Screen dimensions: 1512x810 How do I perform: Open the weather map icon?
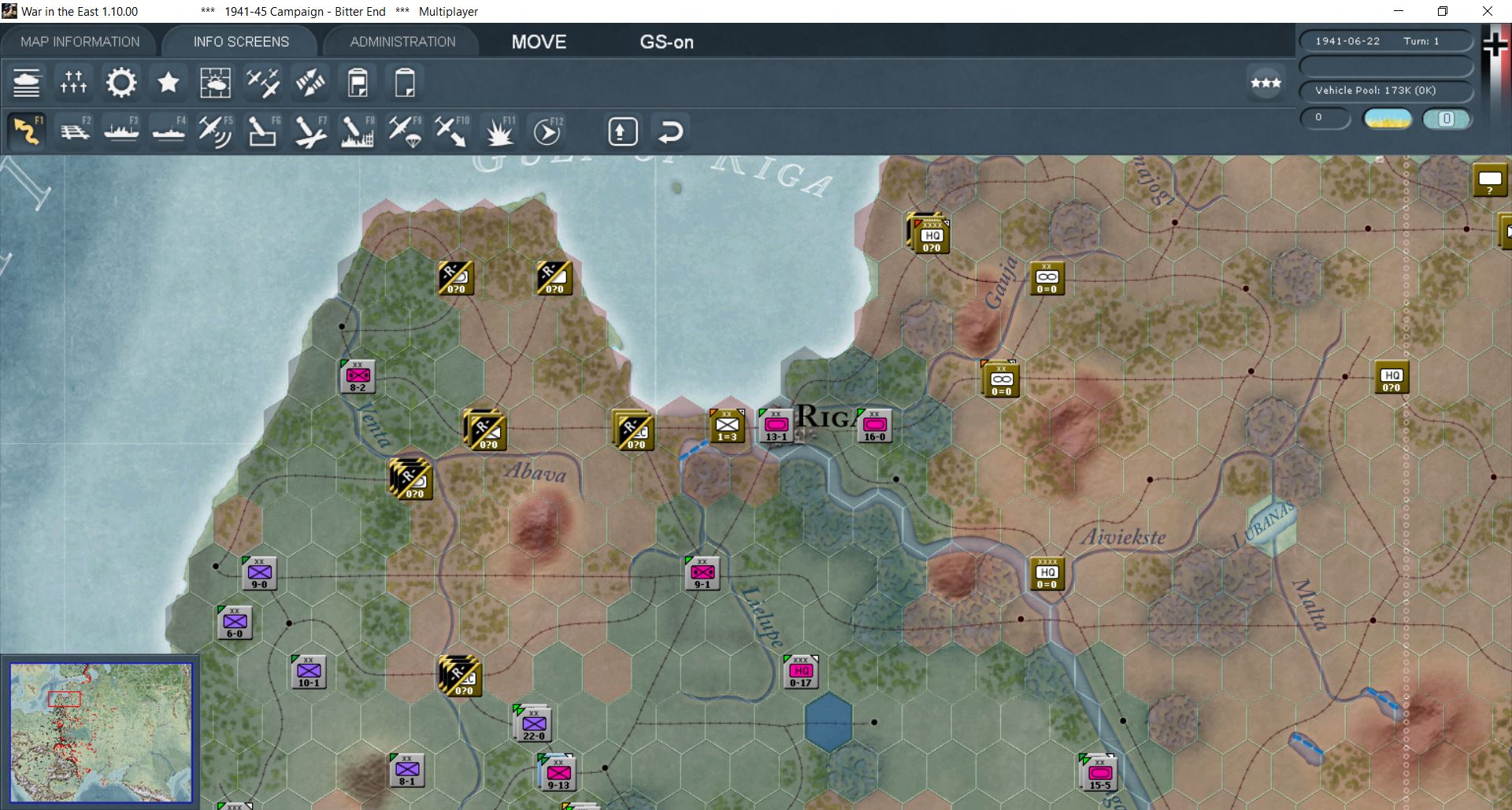pyautogui.click(x=215, y=83)
